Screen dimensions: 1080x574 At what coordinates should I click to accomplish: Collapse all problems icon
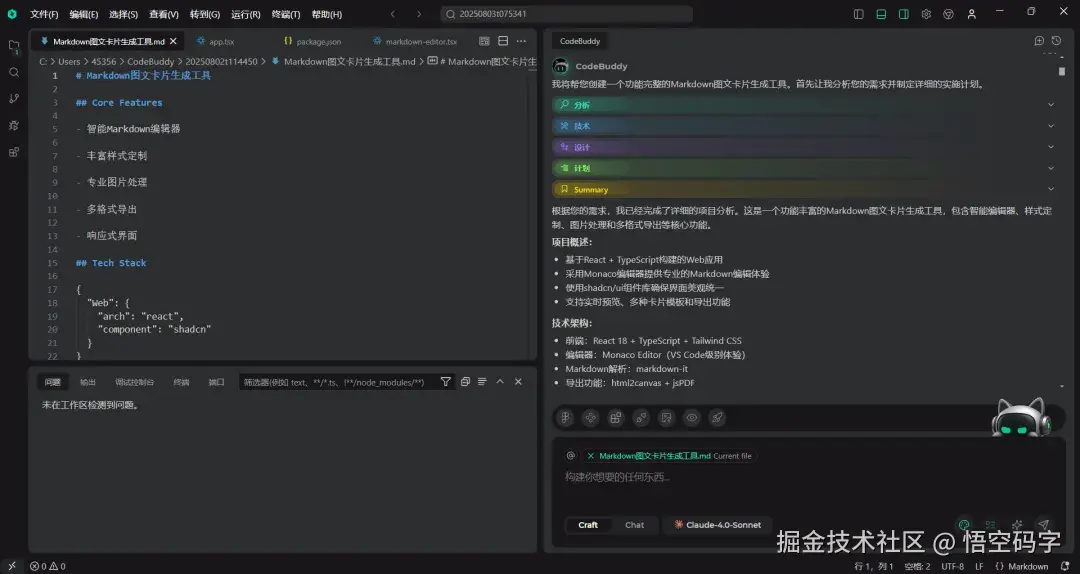pyautogui.click(x=465, y=382)
